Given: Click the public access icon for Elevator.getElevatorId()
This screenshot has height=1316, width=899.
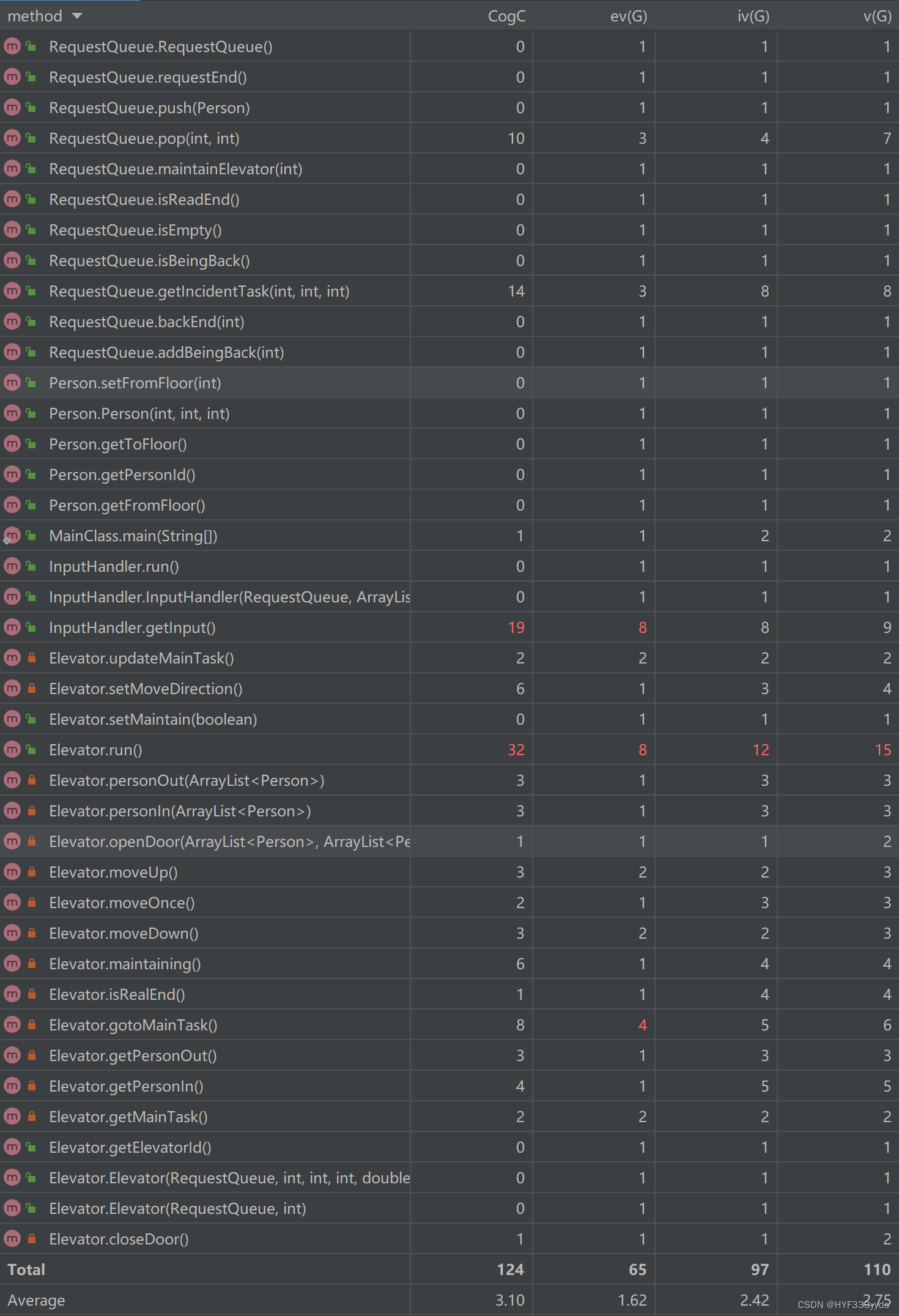Looking at the screenshot, I should point(31,1147).
